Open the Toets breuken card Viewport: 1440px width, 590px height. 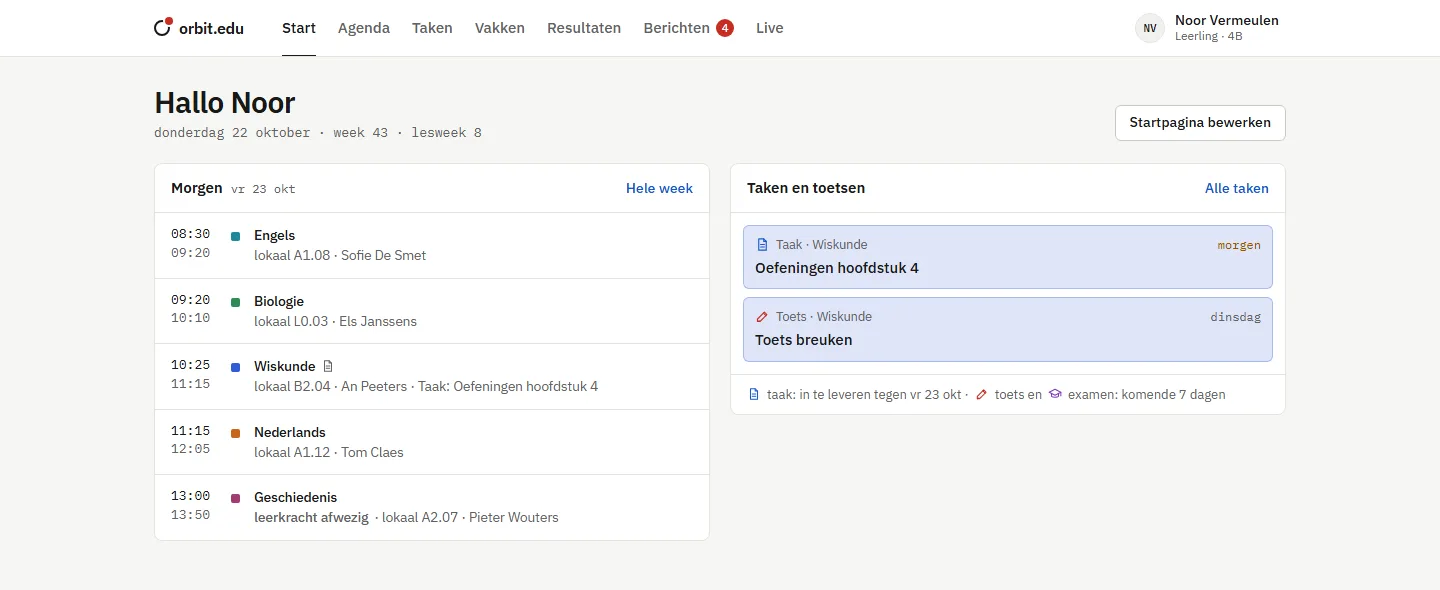pyautogui.click(x=1008, y=329)
